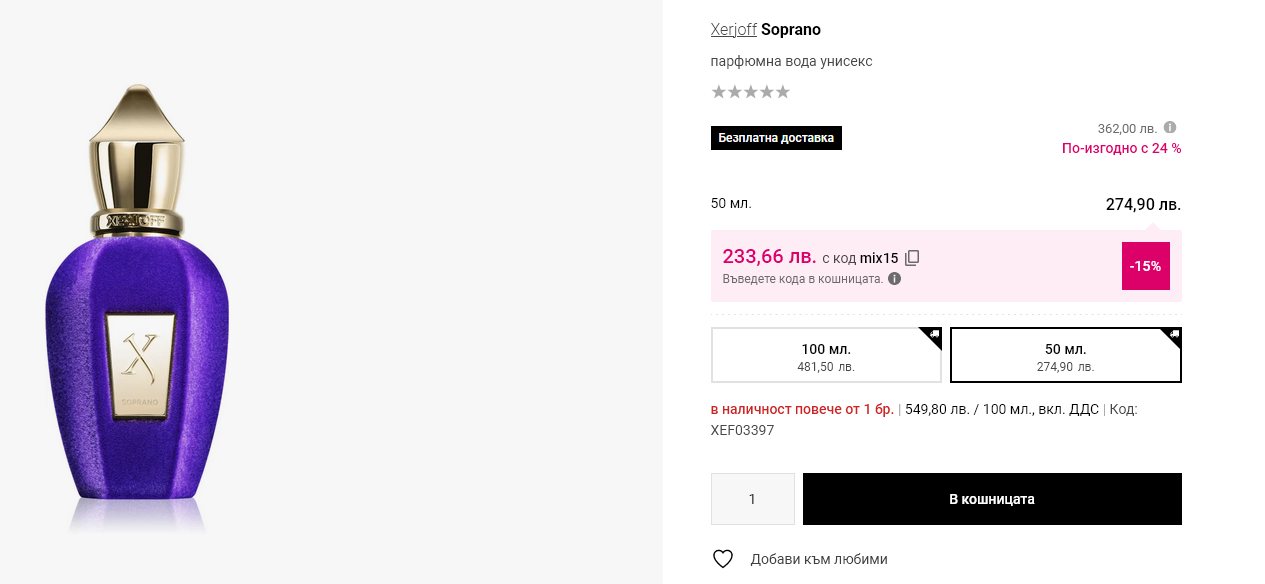The image size is (1265, 584).
Task: Click the -15% discount badge
Action: click(x=1145, y=266)
